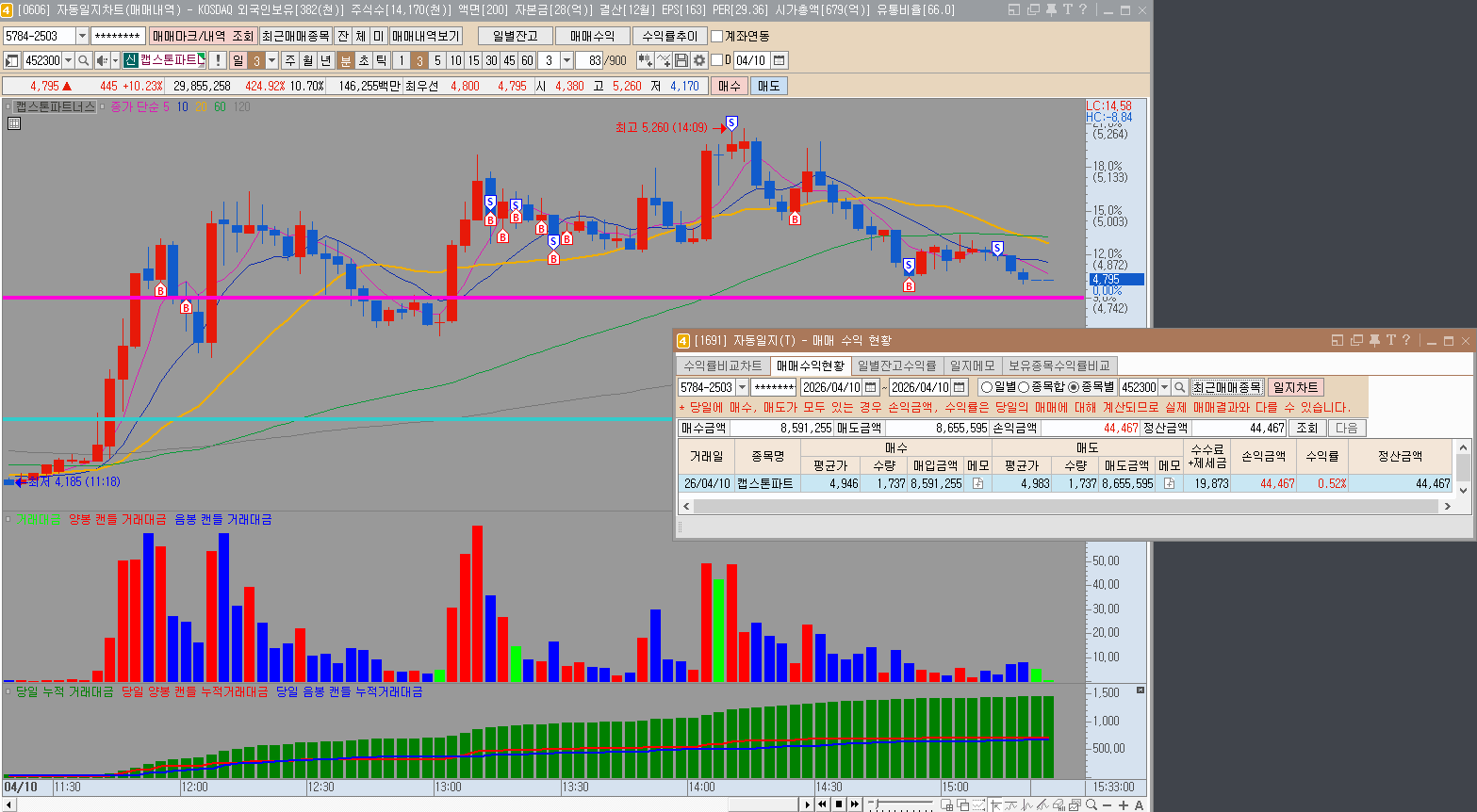Click the stop button in chart playback controls
The height and width of the screenshot is (812, 1477).
click(x=839, y=804)
